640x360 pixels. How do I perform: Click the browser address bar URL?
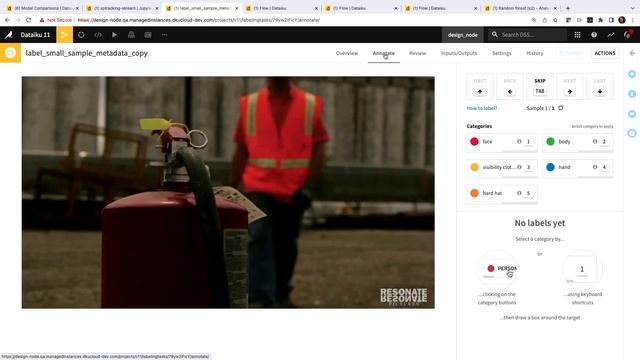pyautogui.click(x=198, y=20)
